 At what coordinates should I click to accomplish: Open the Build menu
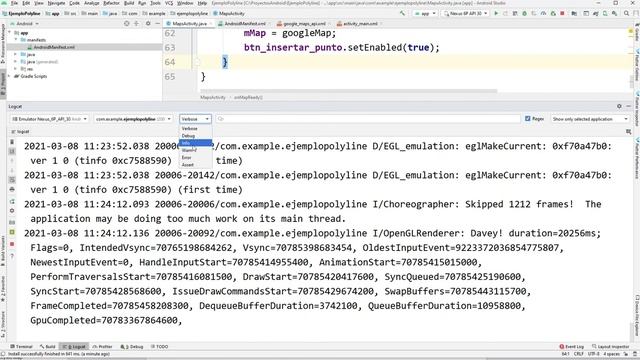[129, 3]
